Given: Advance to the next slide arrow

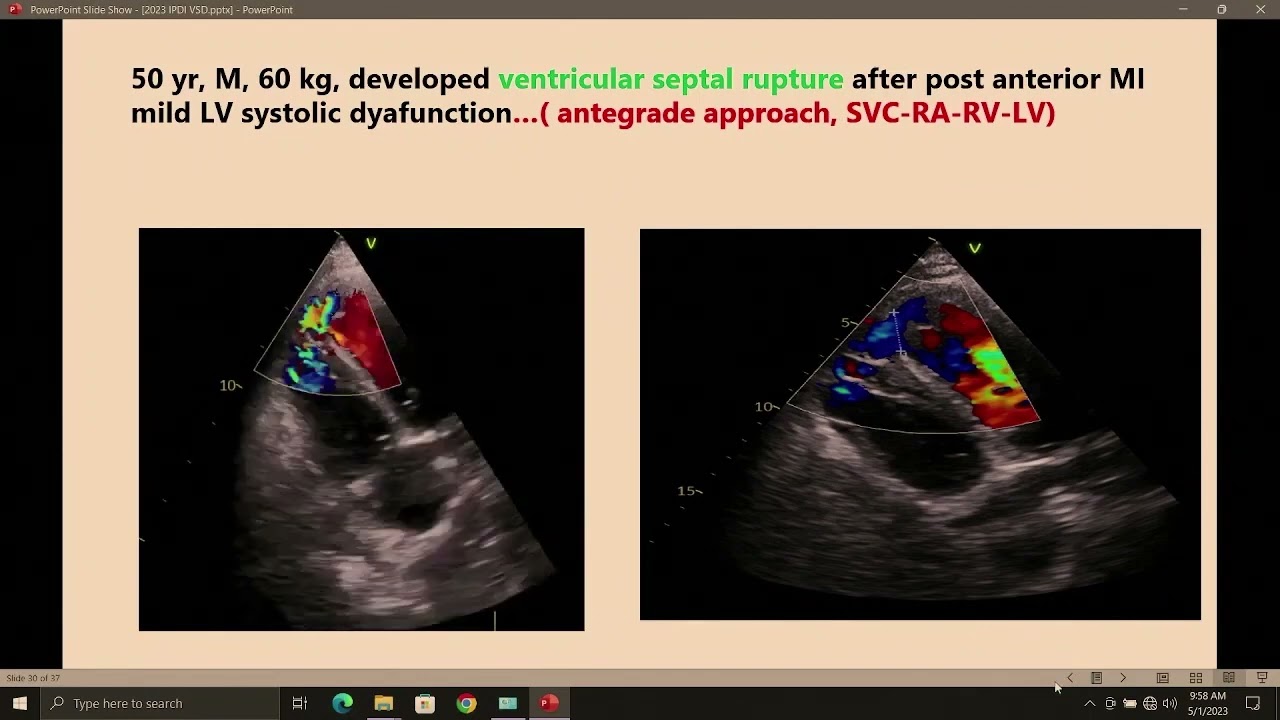Looking at the screenshot, I should [x=1123, y=678].
